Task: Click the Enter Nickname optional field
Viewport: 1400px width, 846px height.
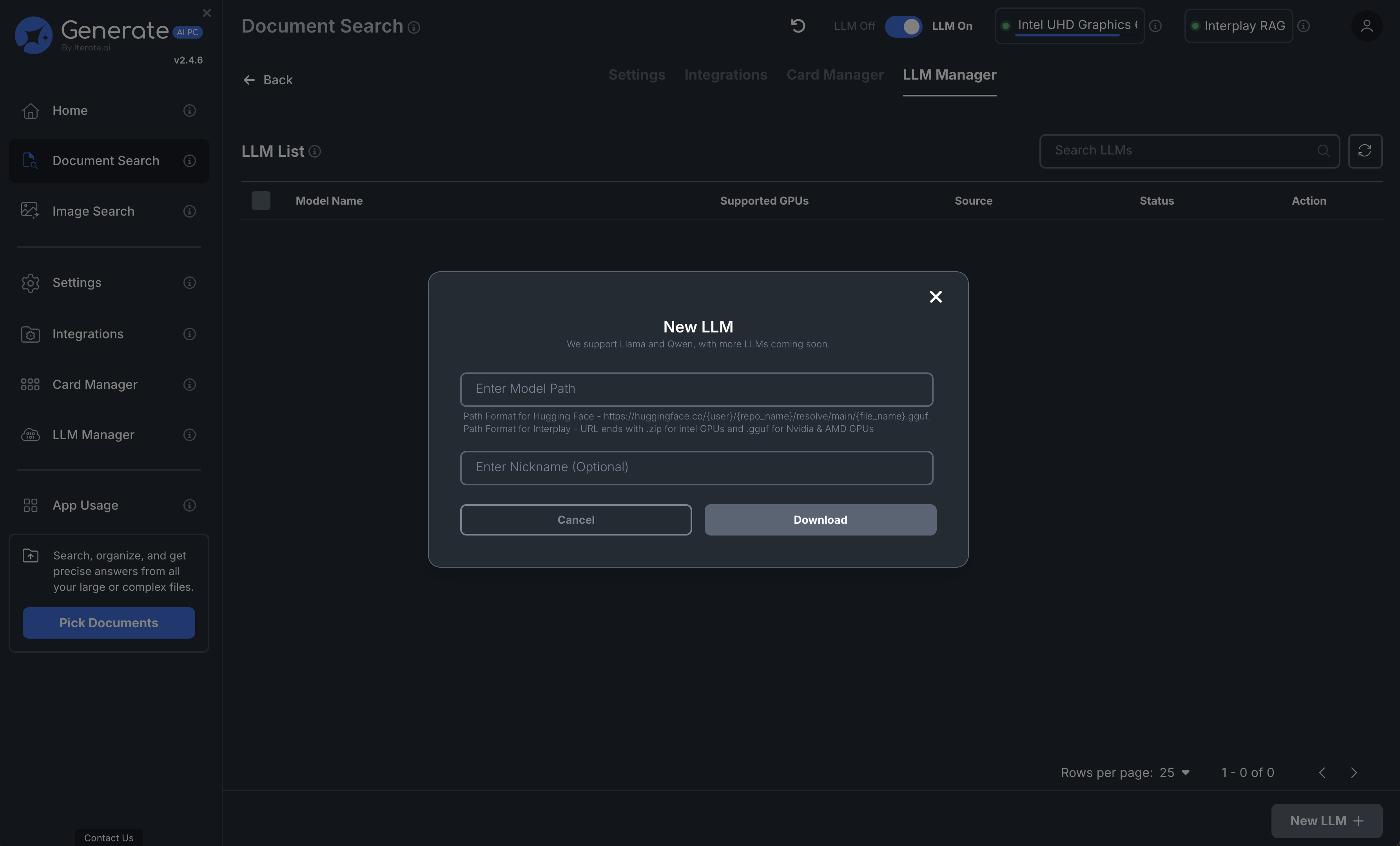Action: point(696,468)
